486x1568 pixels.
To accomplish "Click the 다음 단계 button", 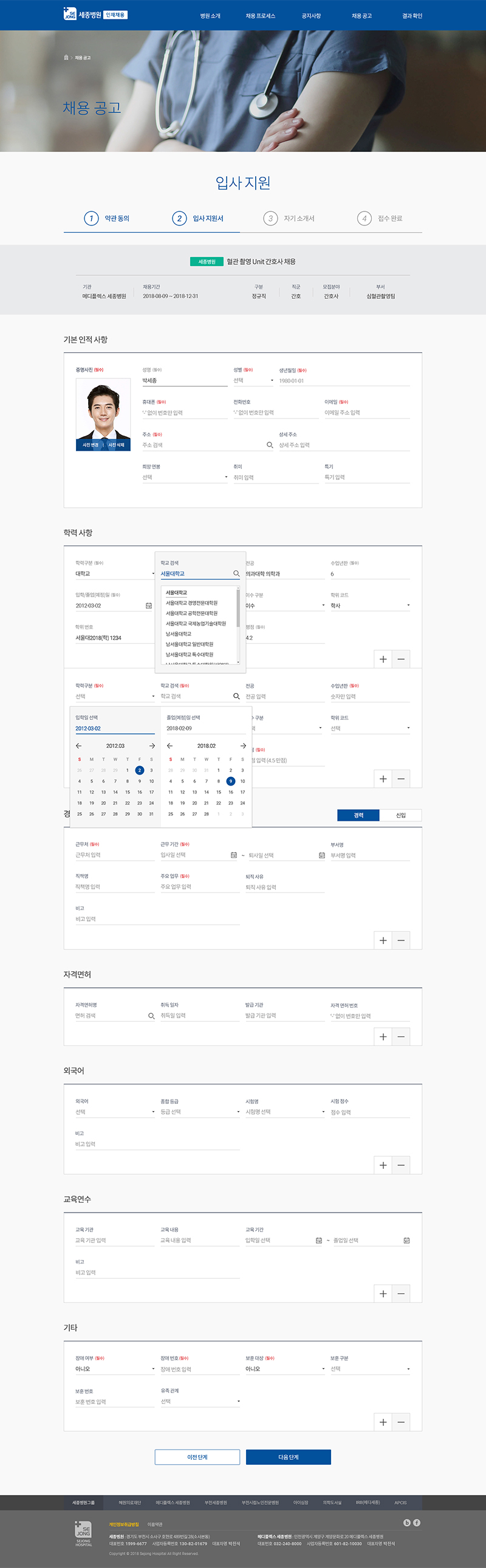I will click(288, 1457).
